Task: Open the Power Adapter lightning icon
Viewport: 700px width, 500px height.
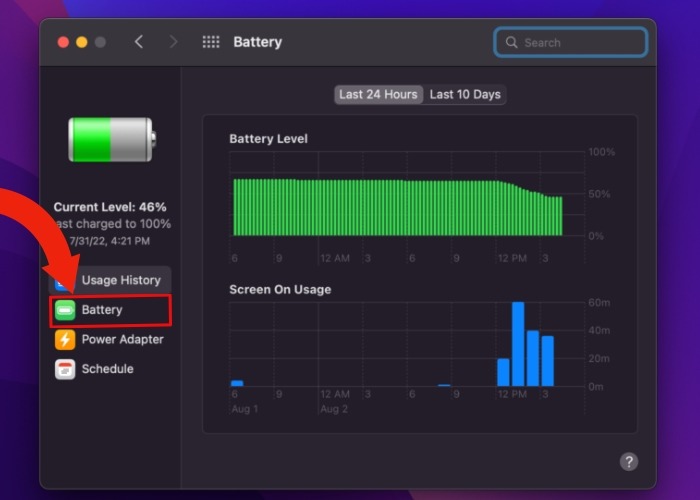Action: [x=65, y=339]
